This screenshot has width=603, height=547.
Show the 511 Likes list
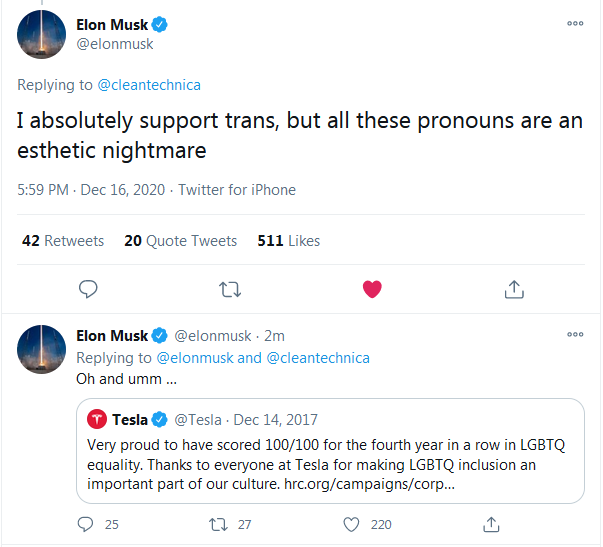coord(289,241)
